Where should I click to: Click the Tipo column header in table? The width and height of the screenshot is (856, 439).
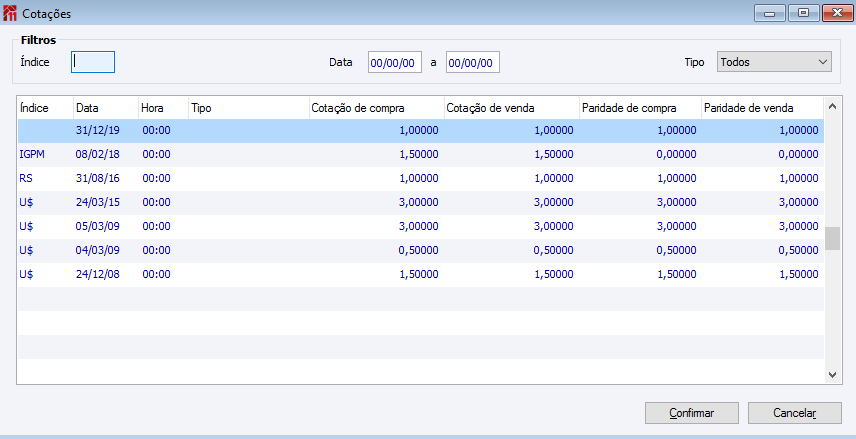(x=249, y=108)
